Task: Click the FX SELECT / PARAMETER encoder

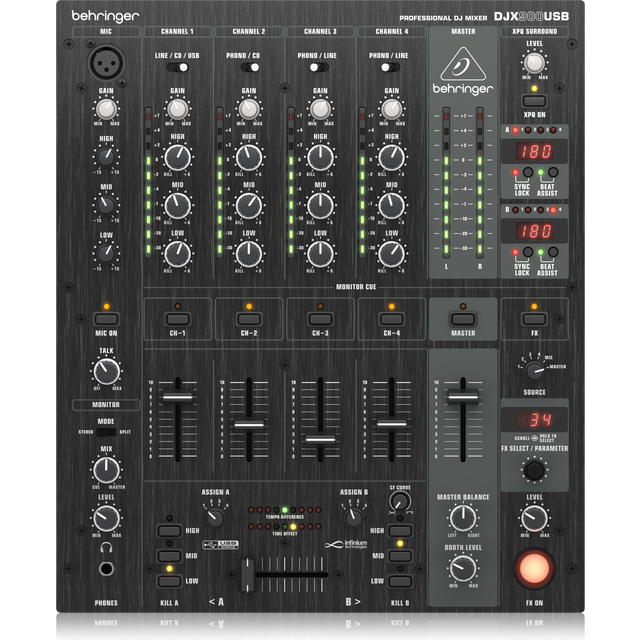Action: pos(534,470)
